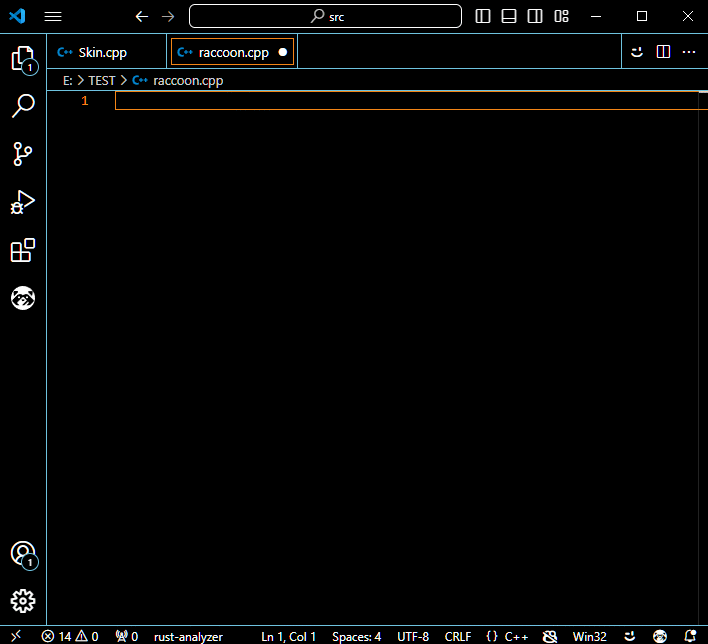Viewport: 708px width, 644px height.
Task: Open the raccoon panel in activity bar
Action: coord(22,298)
